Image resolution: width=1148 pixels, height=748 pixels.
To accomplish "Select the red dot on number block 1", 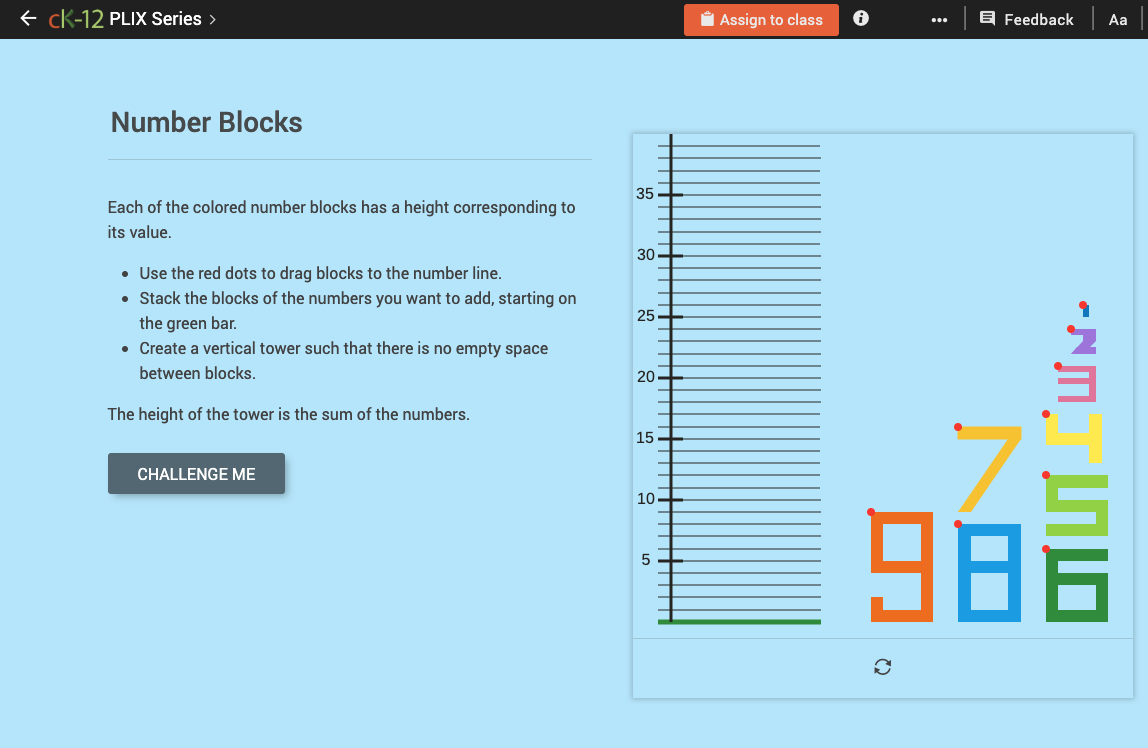I will (x=1082, y=305).
